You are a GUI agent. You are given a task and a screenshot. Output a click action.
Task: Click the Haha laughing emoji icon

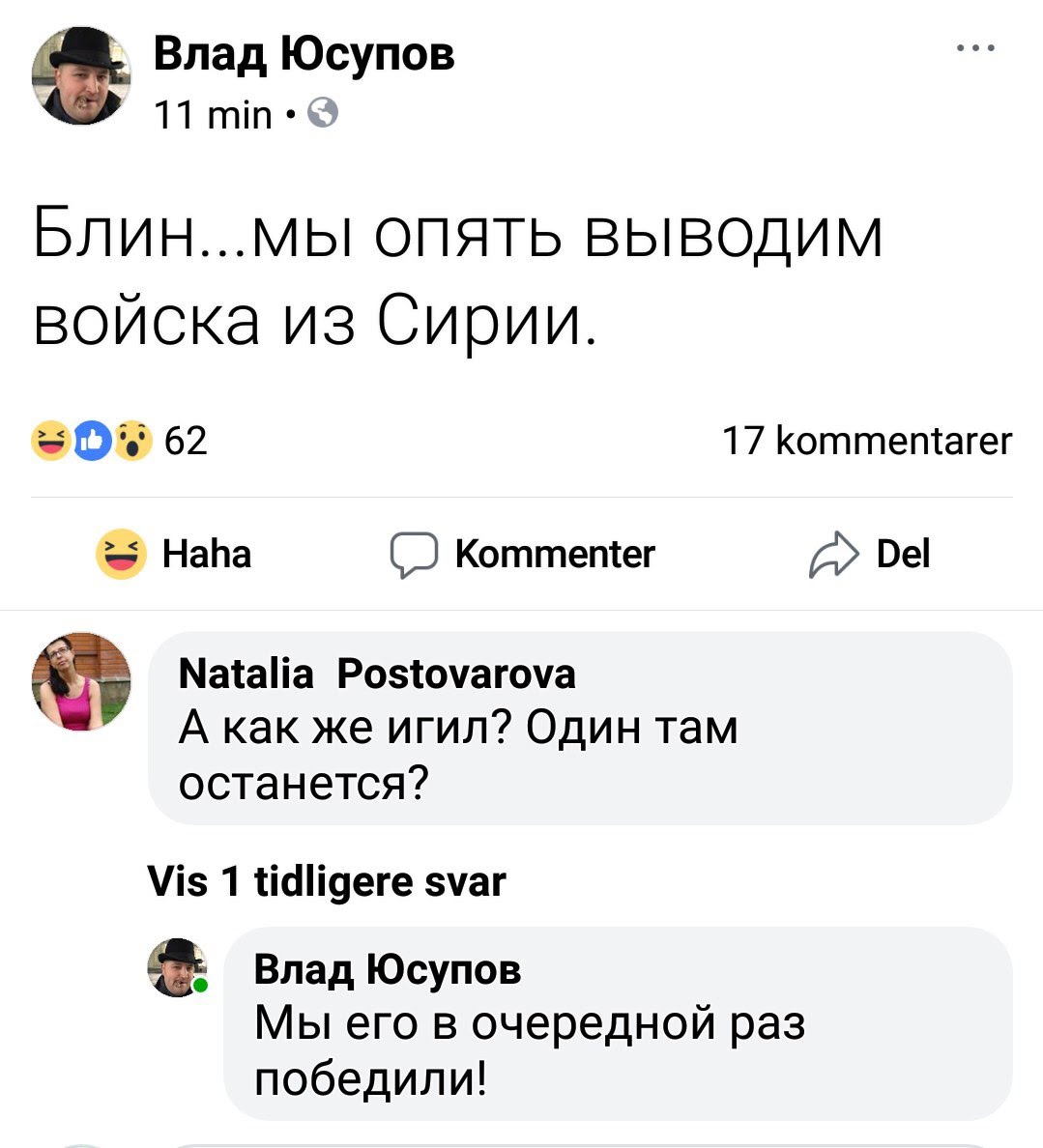click(x=121, y=555)
